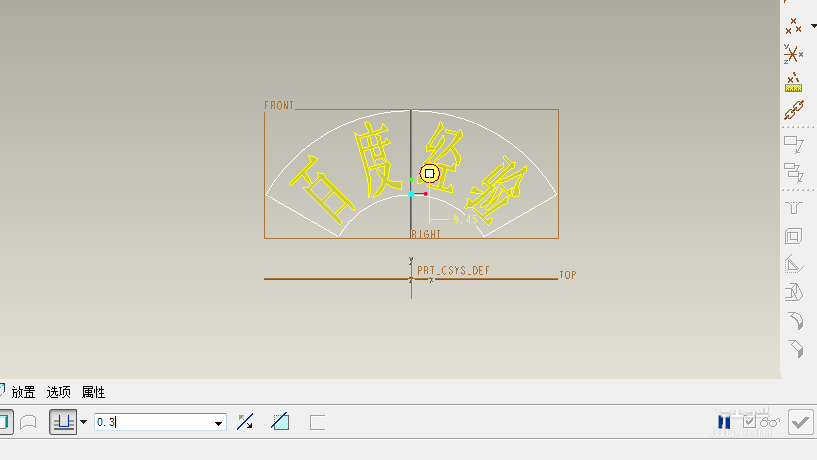Flip the extrude depth direction

(245, 422)
